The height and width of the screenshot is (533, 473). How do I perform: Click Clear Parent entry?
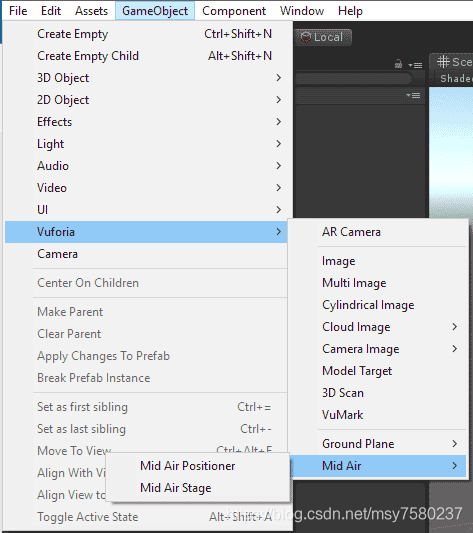coord(146,334)
